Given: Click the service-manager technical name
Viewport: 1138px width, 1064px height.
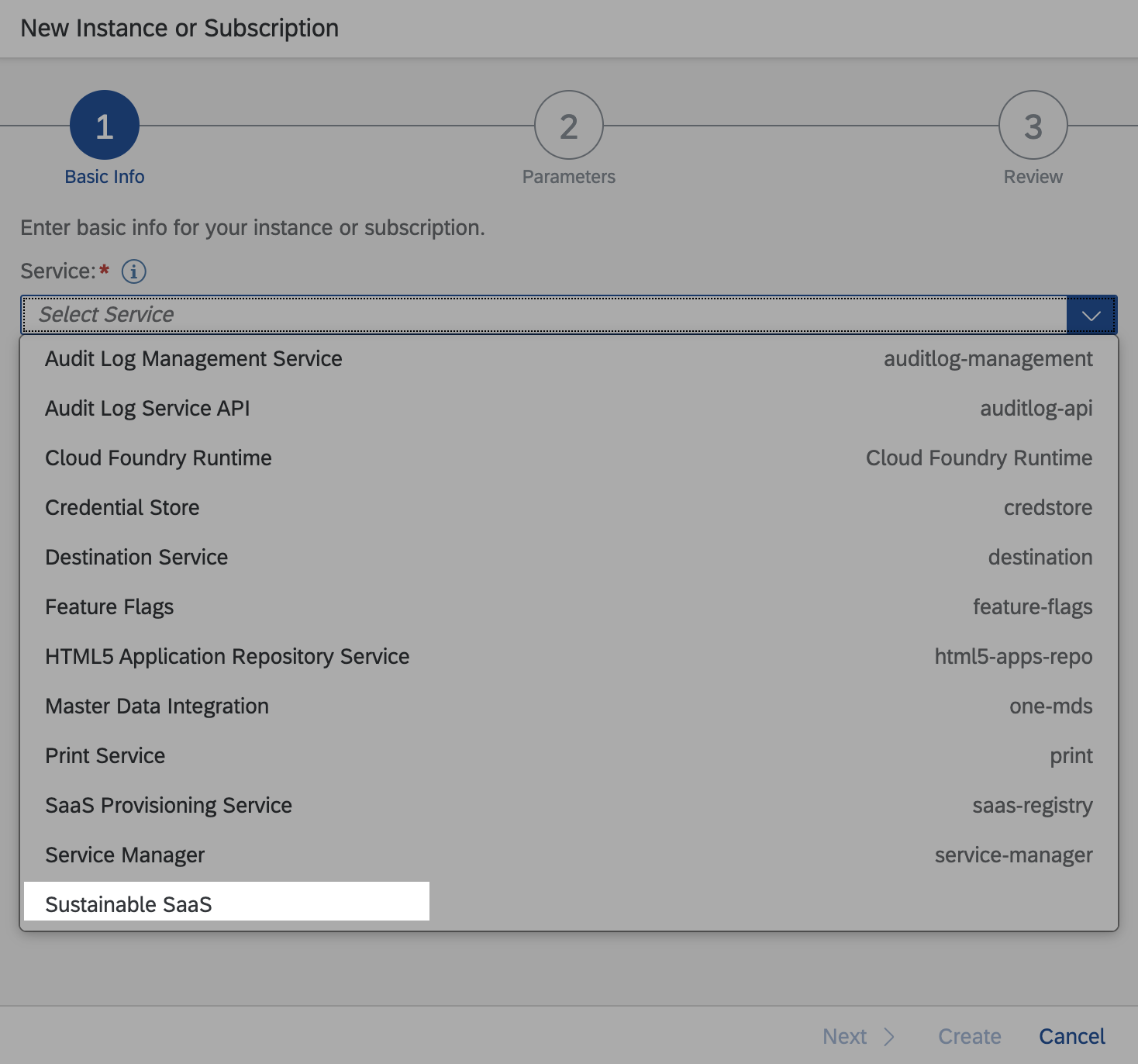Looking at the screenshot, I should click(1013, 855).
